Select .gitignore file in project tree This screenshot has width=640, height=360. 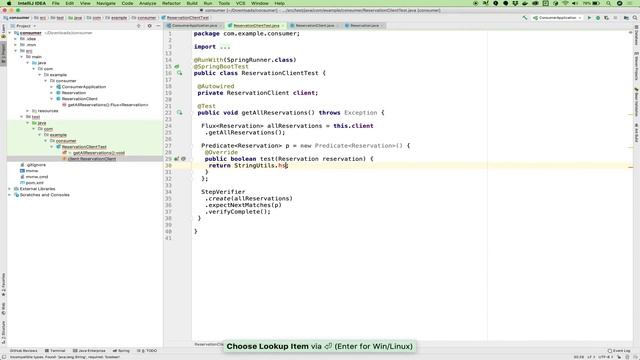click(x=36, y=165)
